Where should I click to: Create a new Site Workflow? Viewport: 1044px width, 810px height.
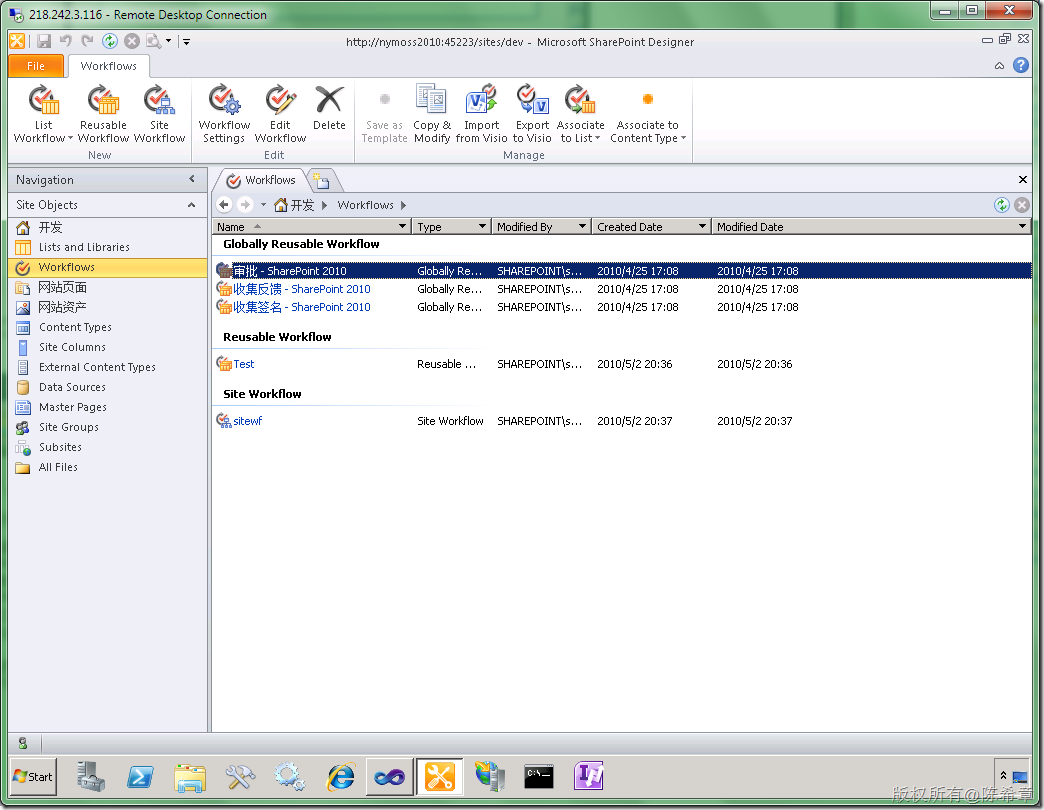point(159,113)
